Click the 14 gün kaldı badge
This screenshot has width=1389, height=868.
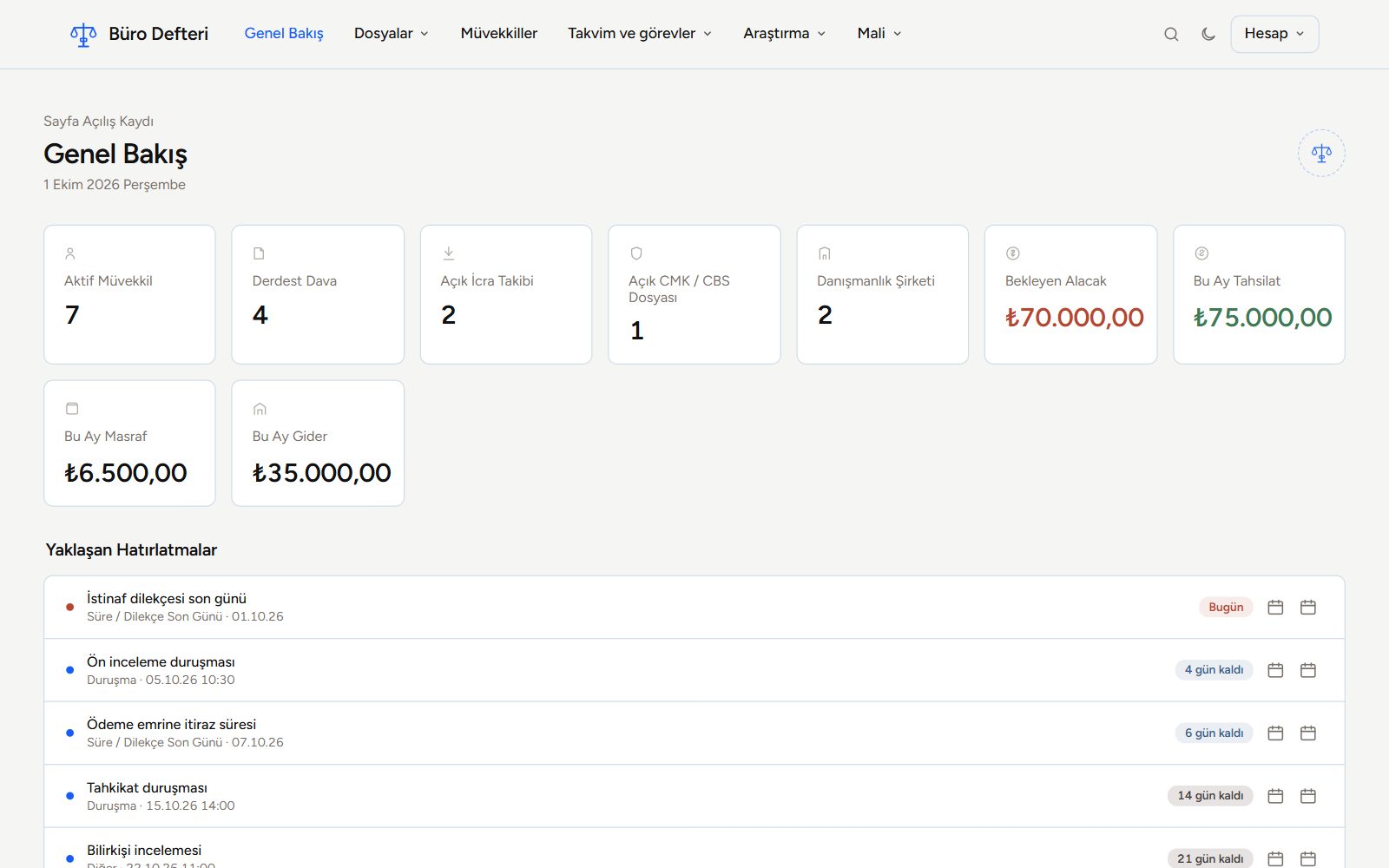1210,796
